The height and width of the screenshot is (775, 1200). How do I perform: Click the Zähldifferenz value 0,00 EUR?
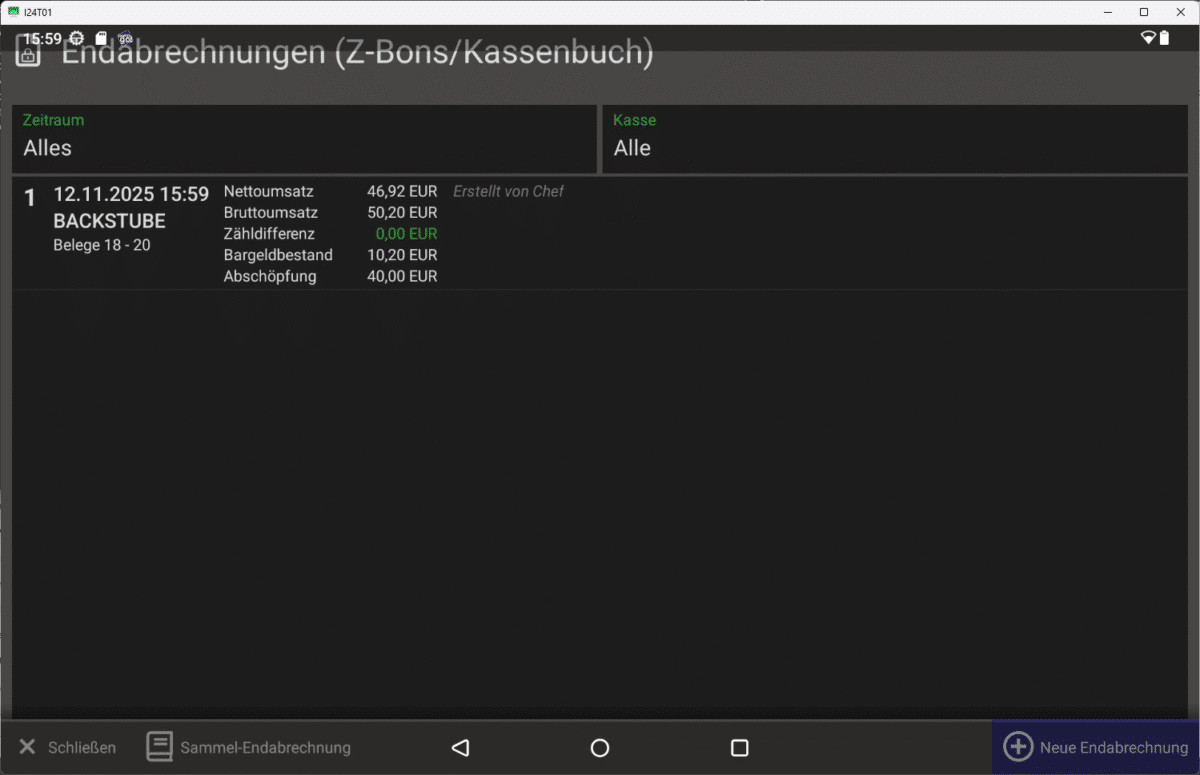406,234
